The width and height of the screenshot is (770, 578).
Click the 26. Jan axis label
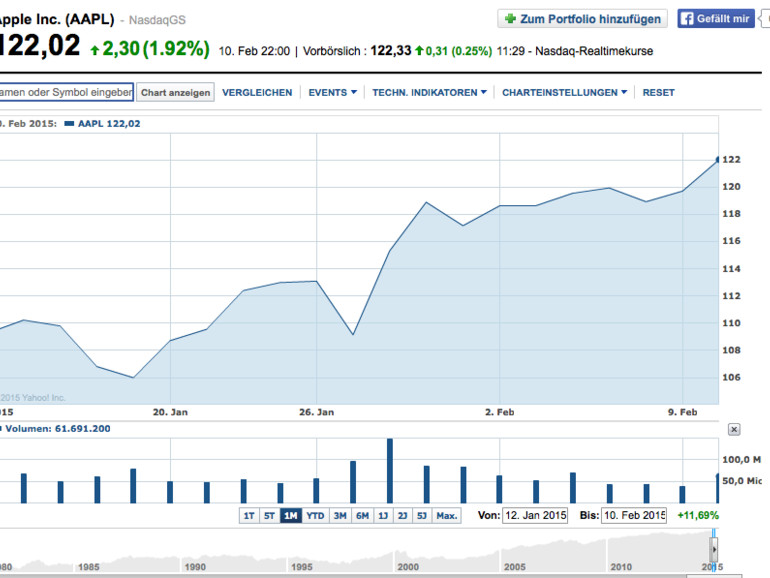click(x=317, y=413)
